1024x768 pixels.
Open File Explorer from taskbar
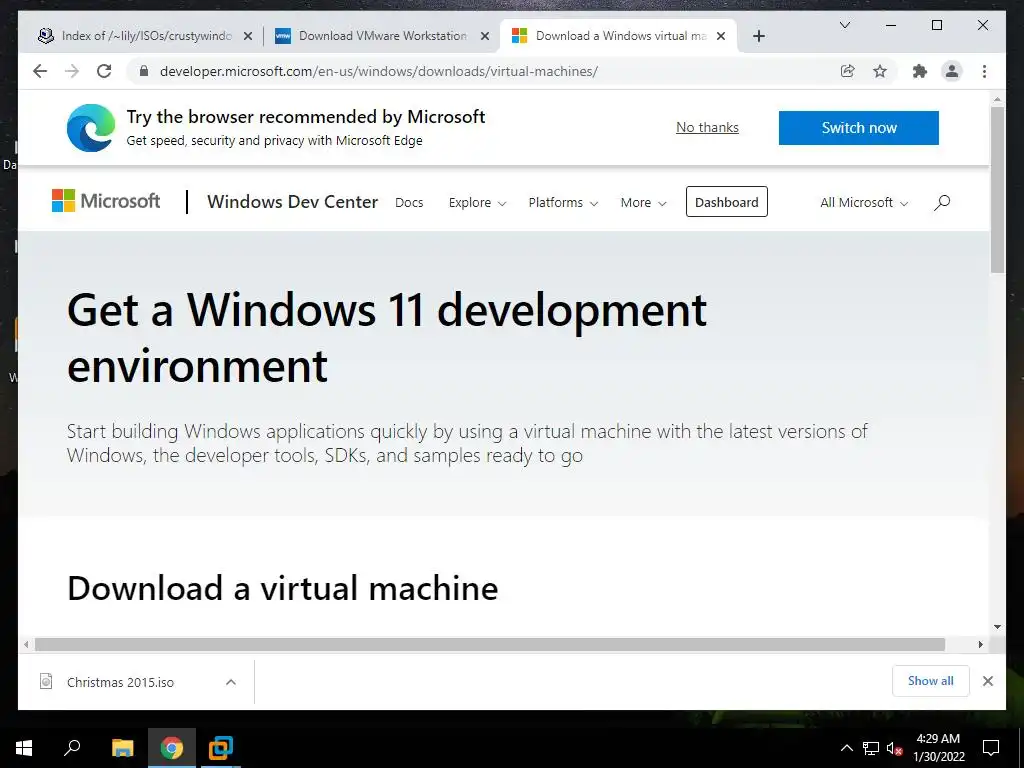(122, 748)
